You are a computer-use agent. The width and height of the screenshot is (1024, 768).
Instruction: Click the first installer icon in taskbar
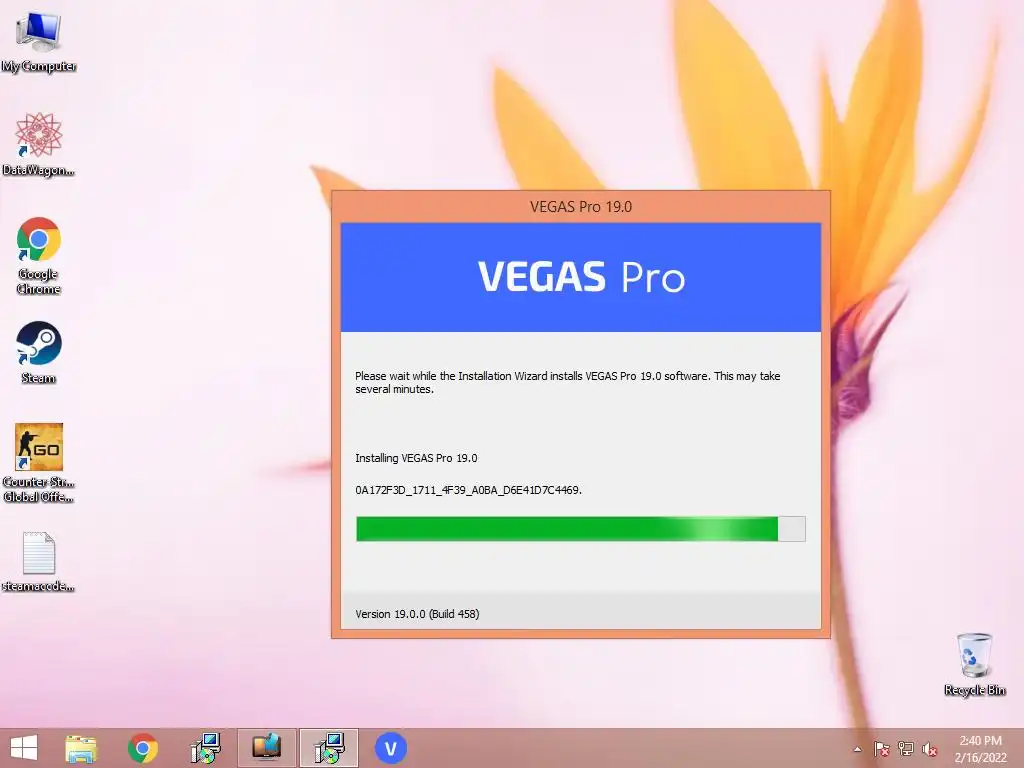(x=205, y=748)
